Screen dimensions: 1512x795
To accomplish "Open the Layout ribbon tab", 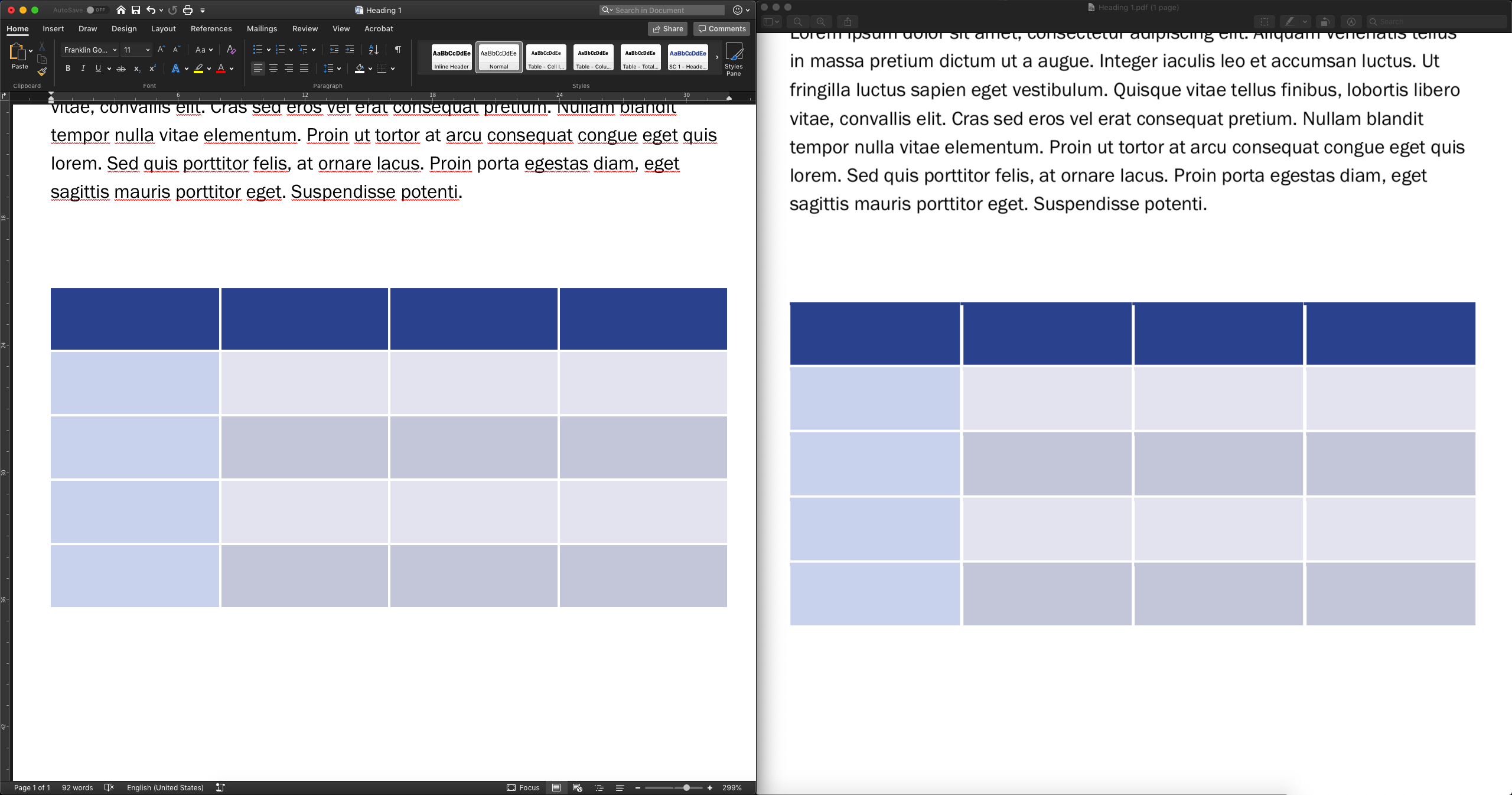I will click(164, 28).
